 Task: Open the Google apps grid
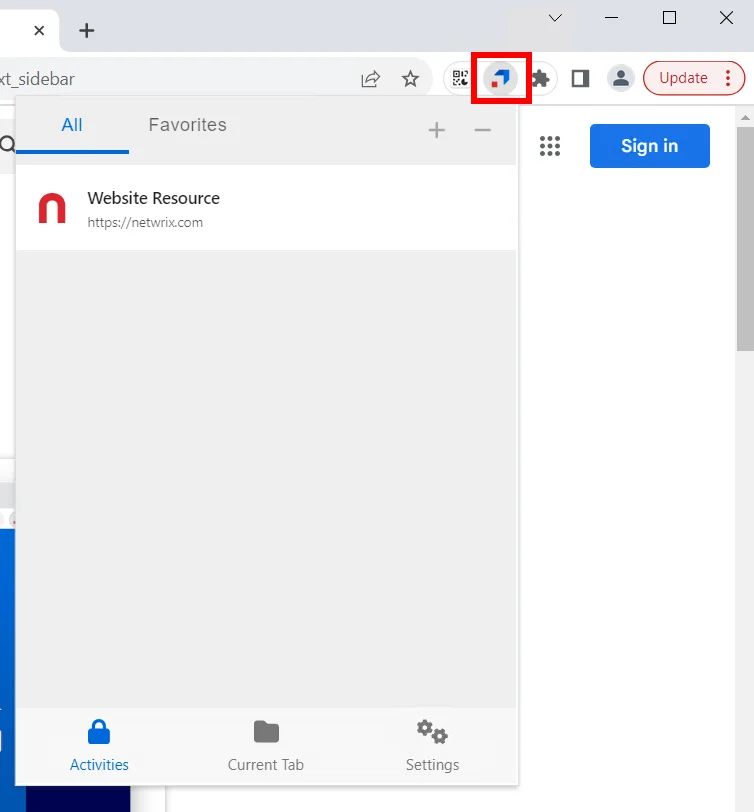click(550, 146)
